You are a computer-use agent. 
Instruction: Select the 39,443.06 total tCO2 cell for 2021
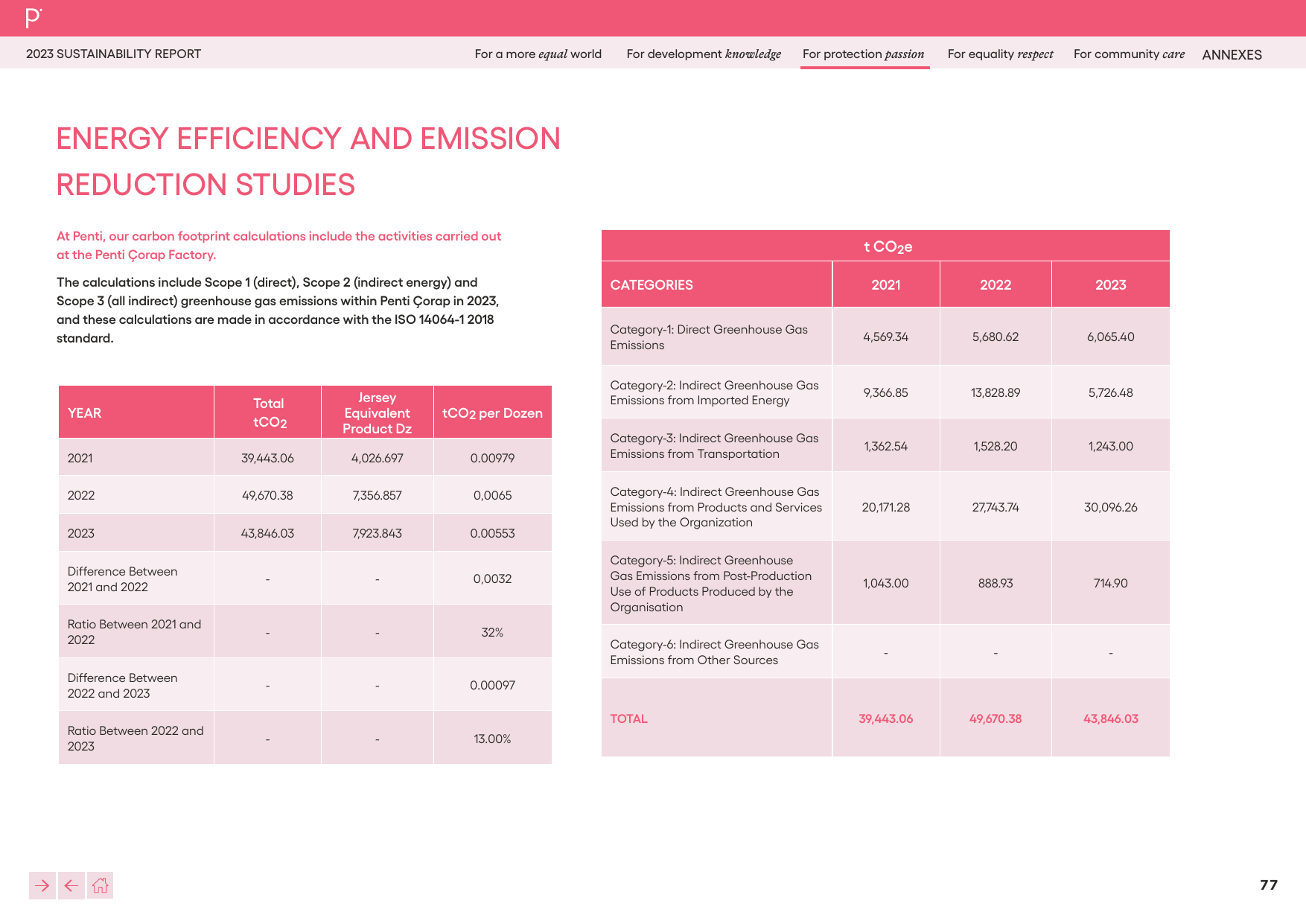point(267,458)
